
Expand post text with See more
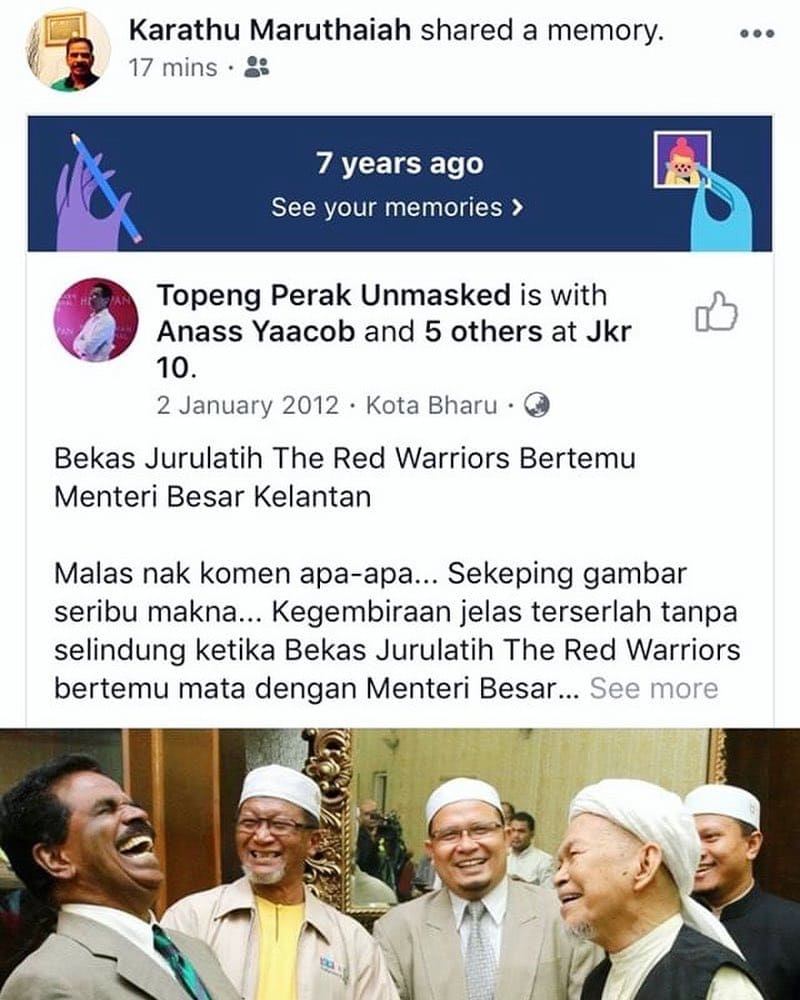point(654,688)
